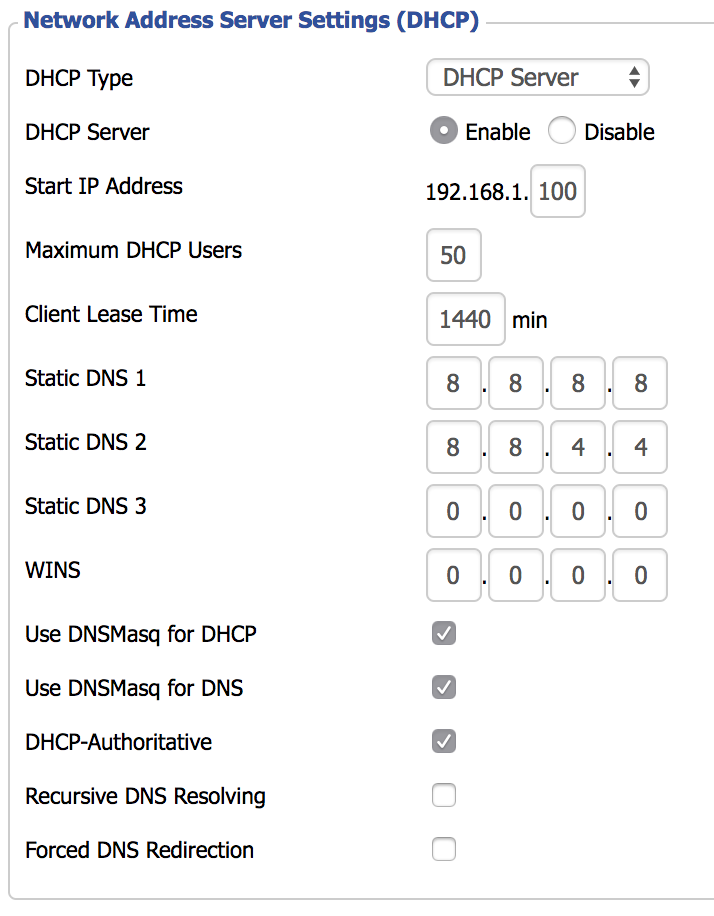Select the Disable DHCP Server radio button
The height and width of the screenshot is (916, 714).
click(x=562, y=132)
